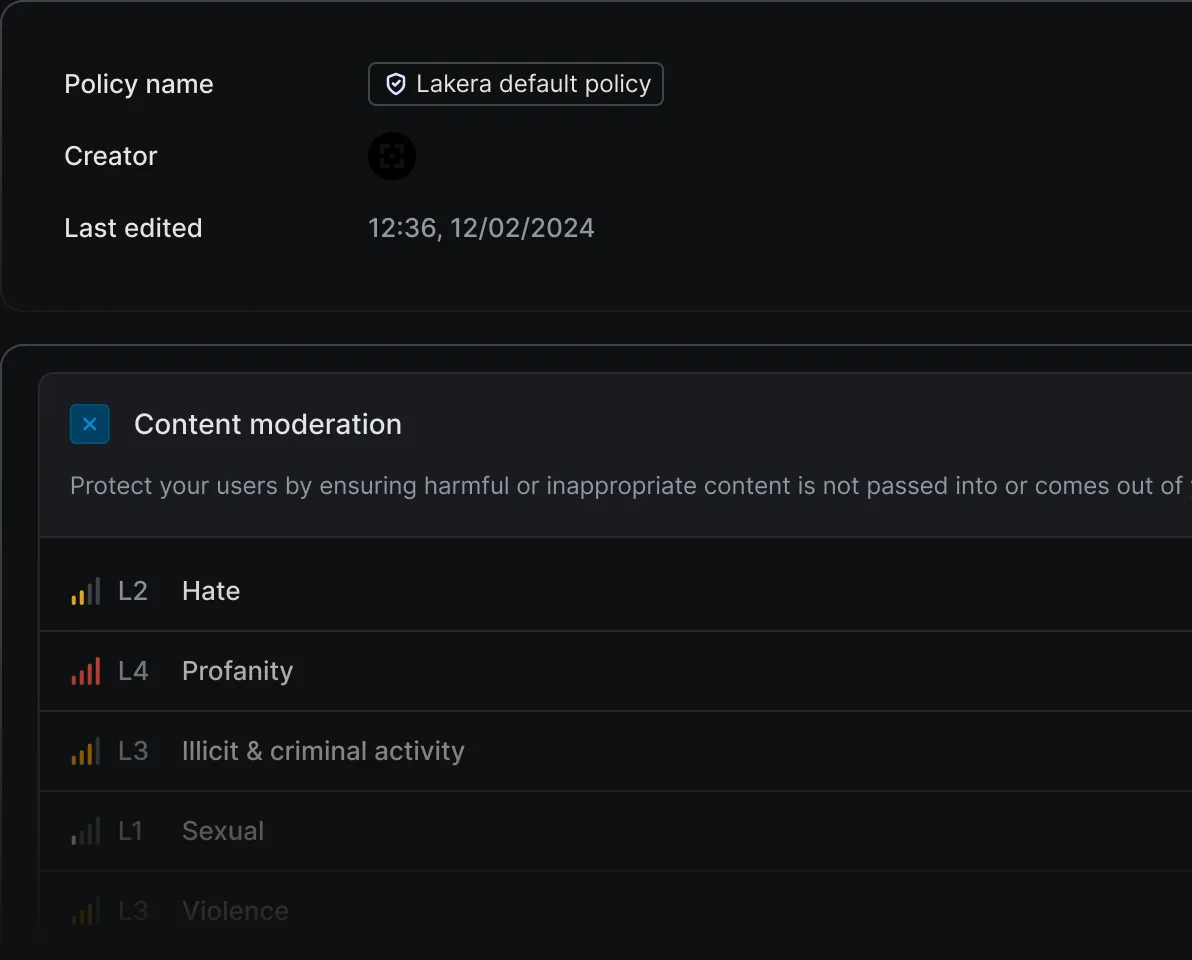Select the severity bars icon for Violence
Image resolution: width=1192 pixels, height=960 pixels.
(x=87, y=910)
